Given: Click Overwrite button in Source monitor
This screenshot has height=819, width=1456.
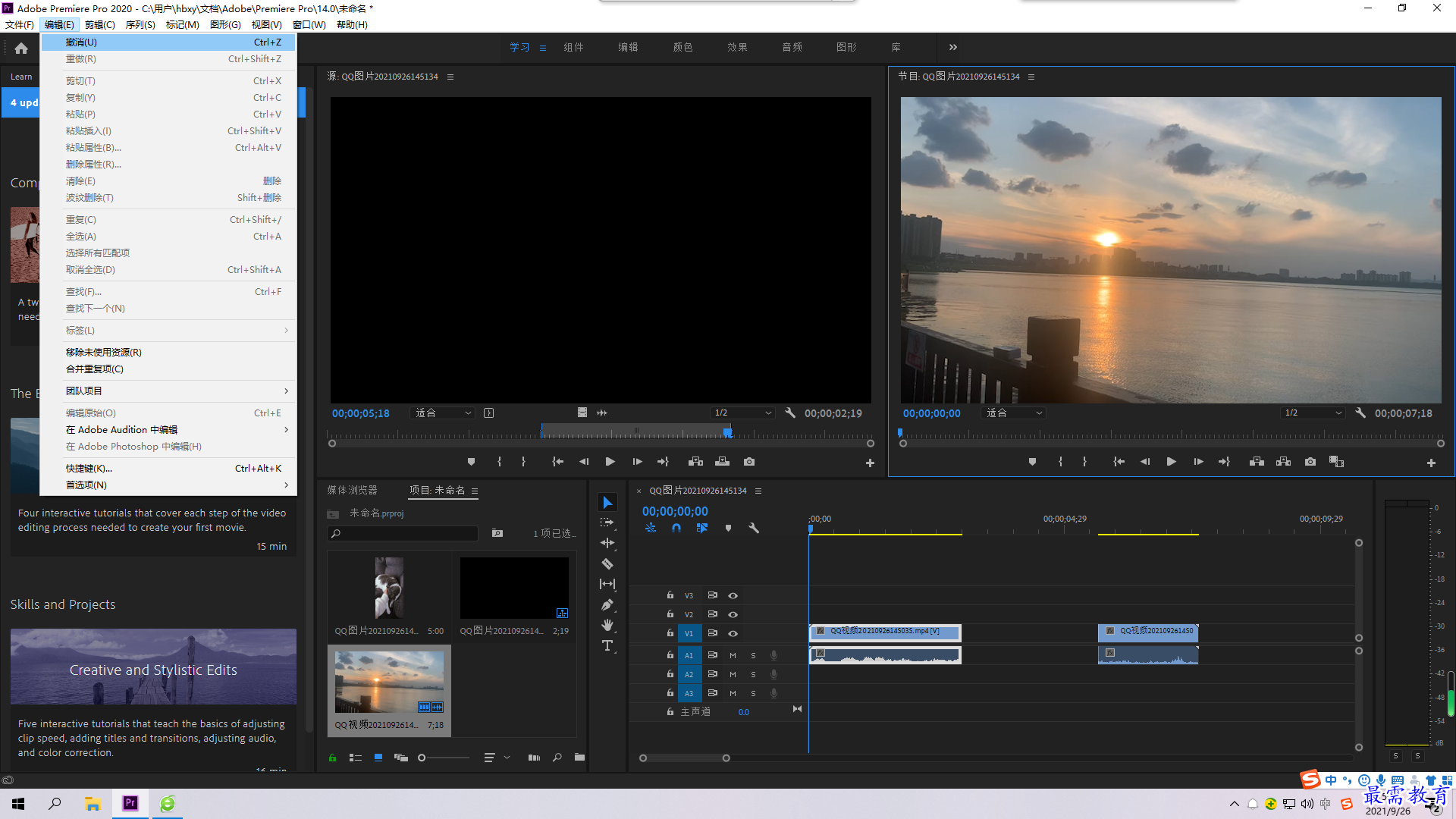Looking at the screenshot, I should [723, 462].
